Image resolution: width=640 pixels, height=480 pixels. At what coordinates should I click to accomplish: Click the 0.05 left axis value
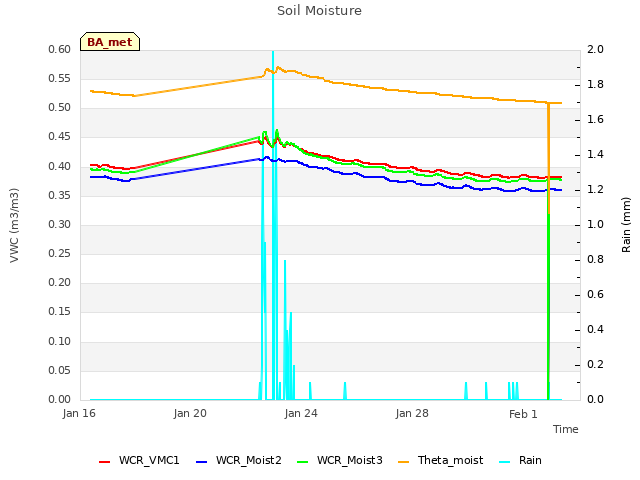60,371
